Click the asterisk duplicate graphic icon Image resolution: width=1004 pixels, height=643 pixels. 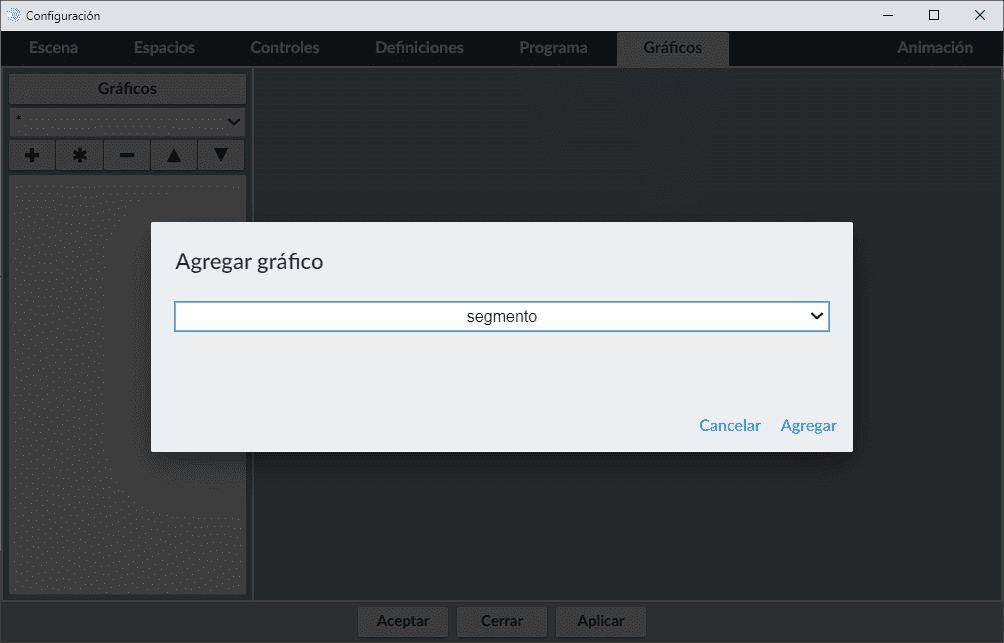coord(80,155)
